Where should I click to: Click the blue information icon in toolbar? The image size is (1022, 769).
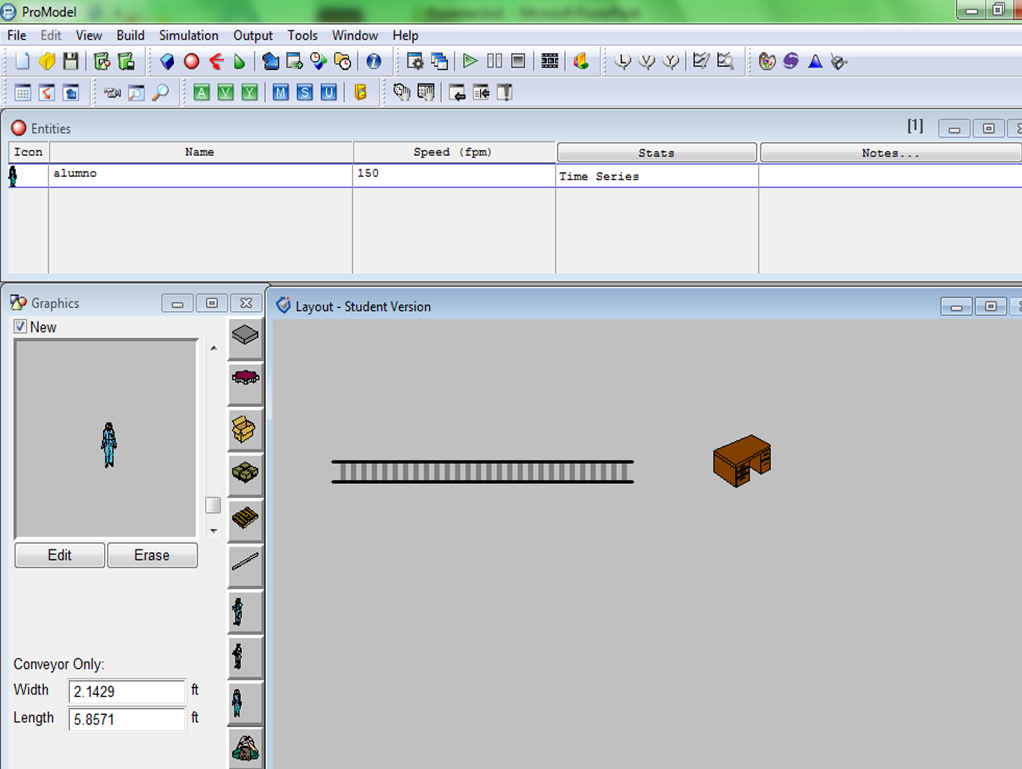point(373,62)
